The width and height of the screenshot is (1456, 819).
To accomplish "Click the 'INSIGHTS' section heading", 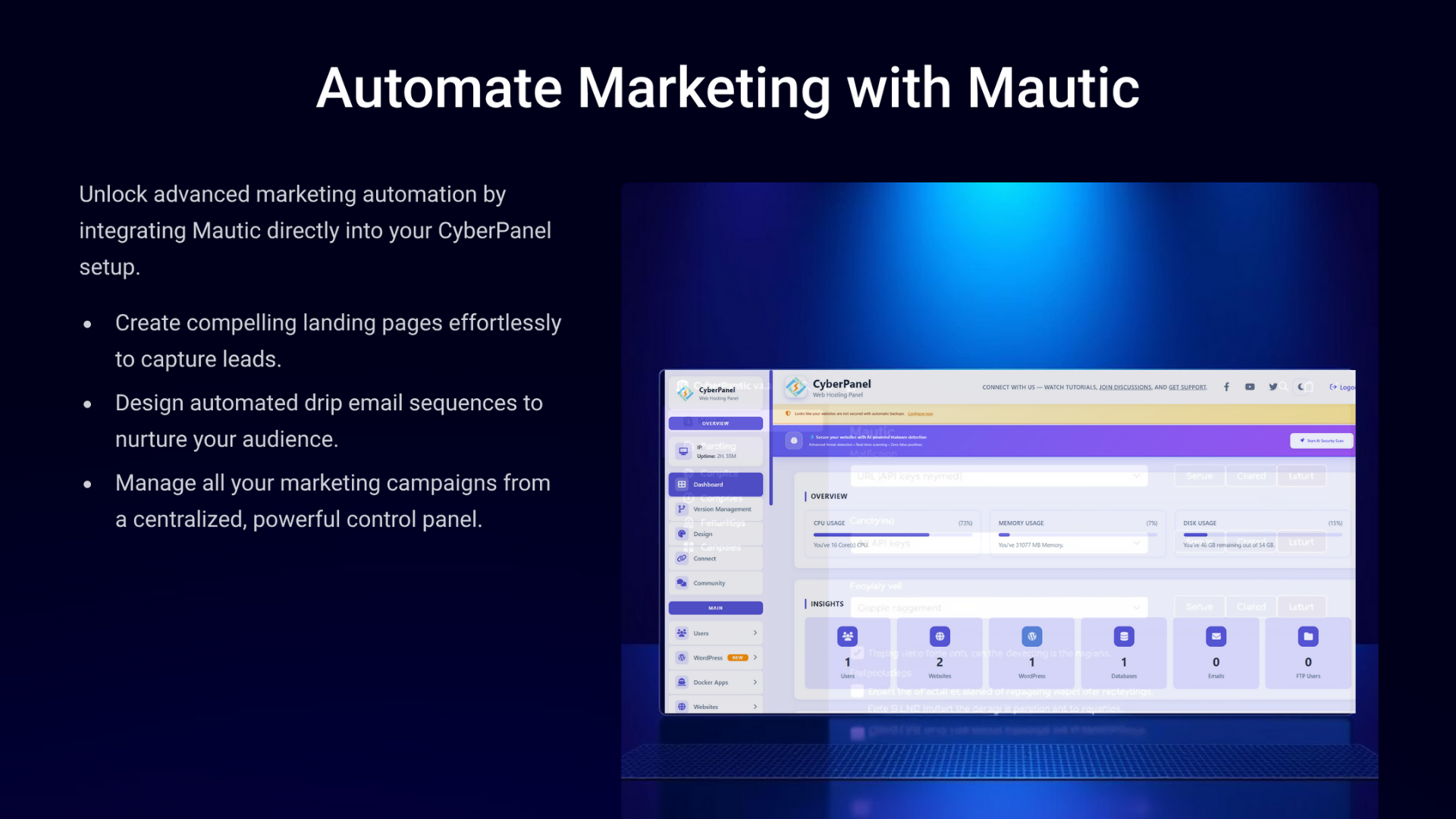I will [x=827, y=604].
